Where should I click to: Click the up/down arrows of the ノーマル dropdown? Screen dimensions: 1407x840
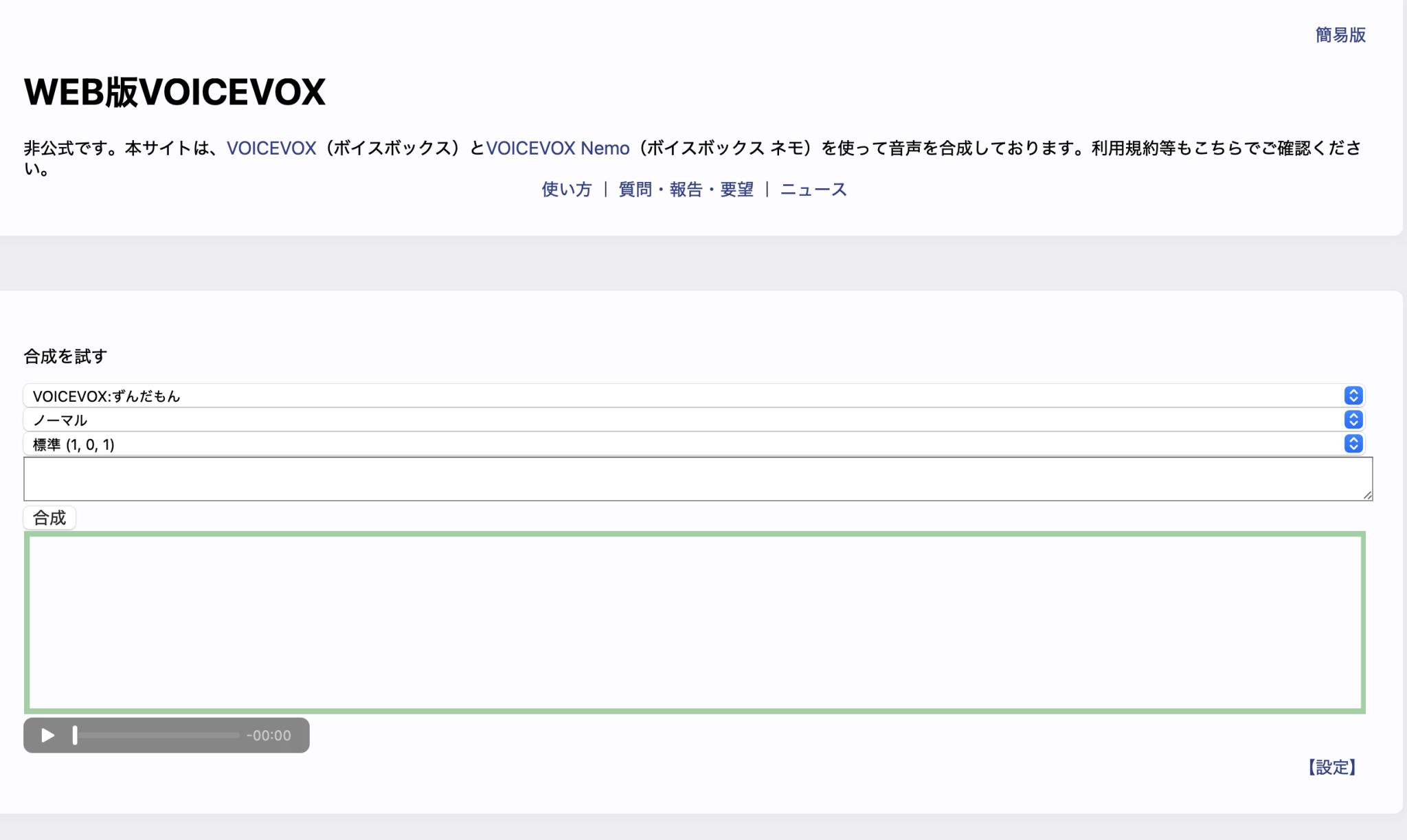coord(1353,420)
